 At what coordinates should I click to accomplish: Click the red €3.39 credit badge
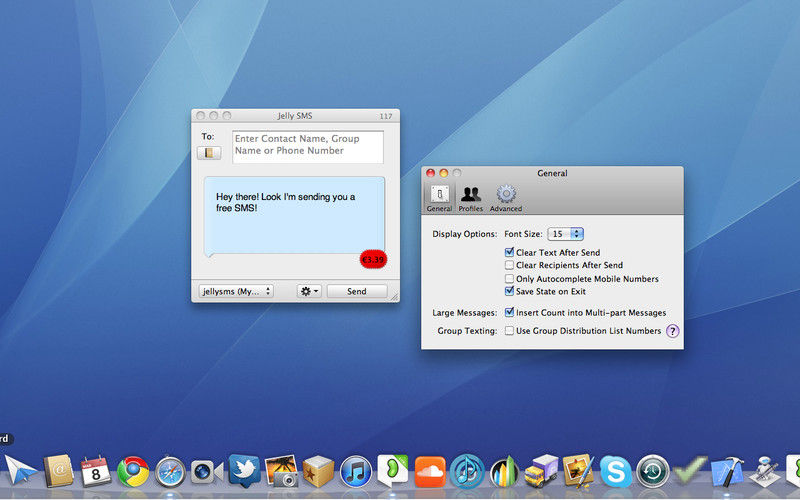point(373,260)
